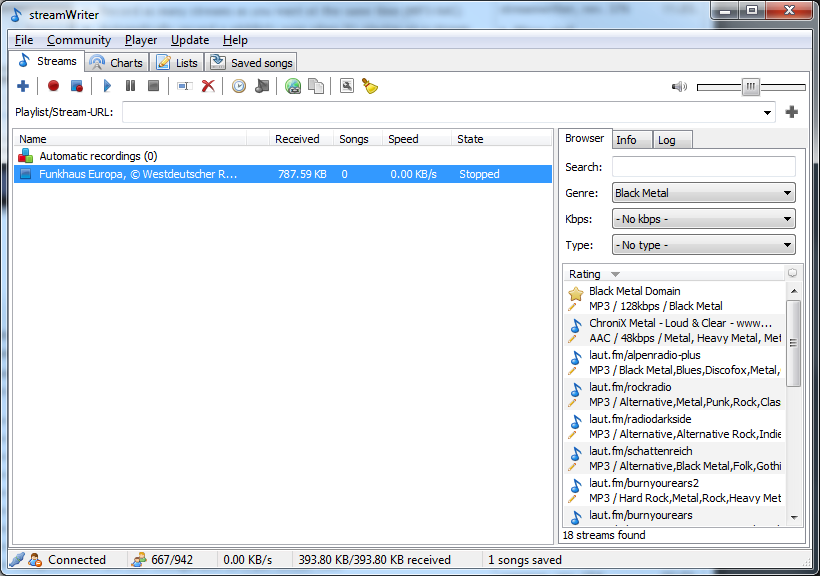Open the Type dropdown

click(x=704, y=245)
